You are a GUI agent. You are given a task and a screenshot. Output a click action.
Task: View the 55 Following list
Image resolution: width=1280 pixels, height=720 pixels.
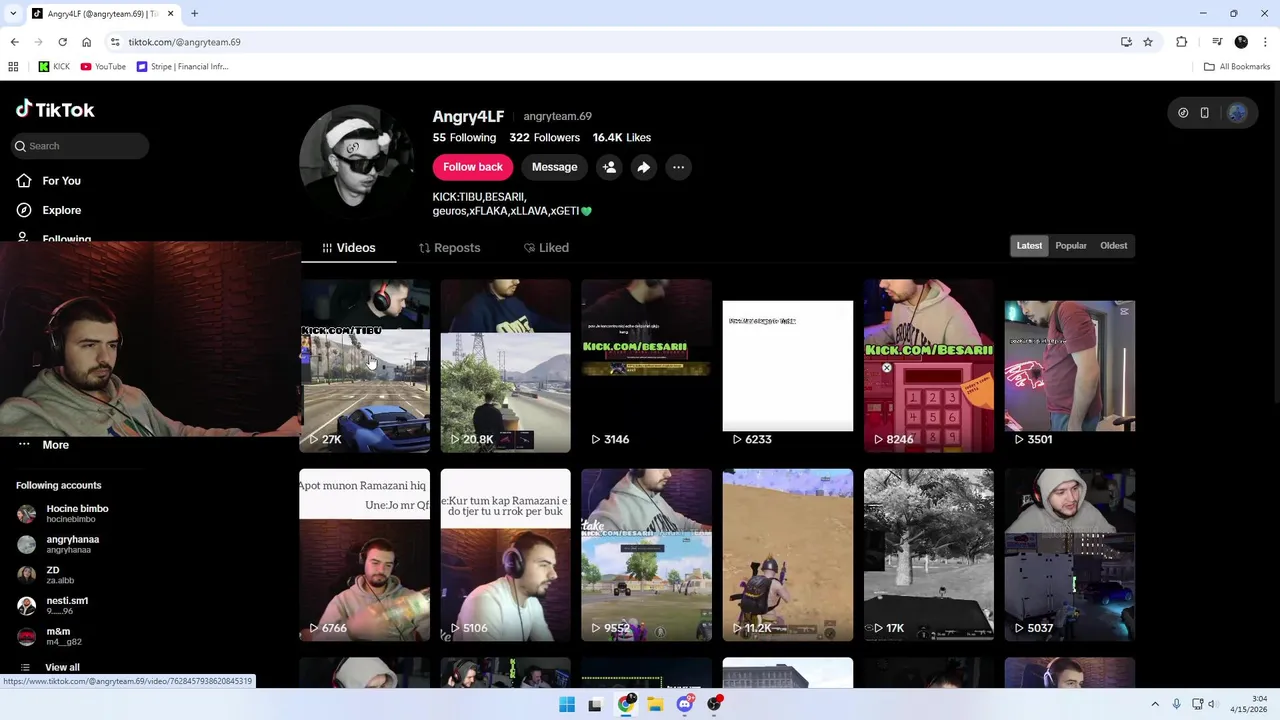click(x=464, y=138)
